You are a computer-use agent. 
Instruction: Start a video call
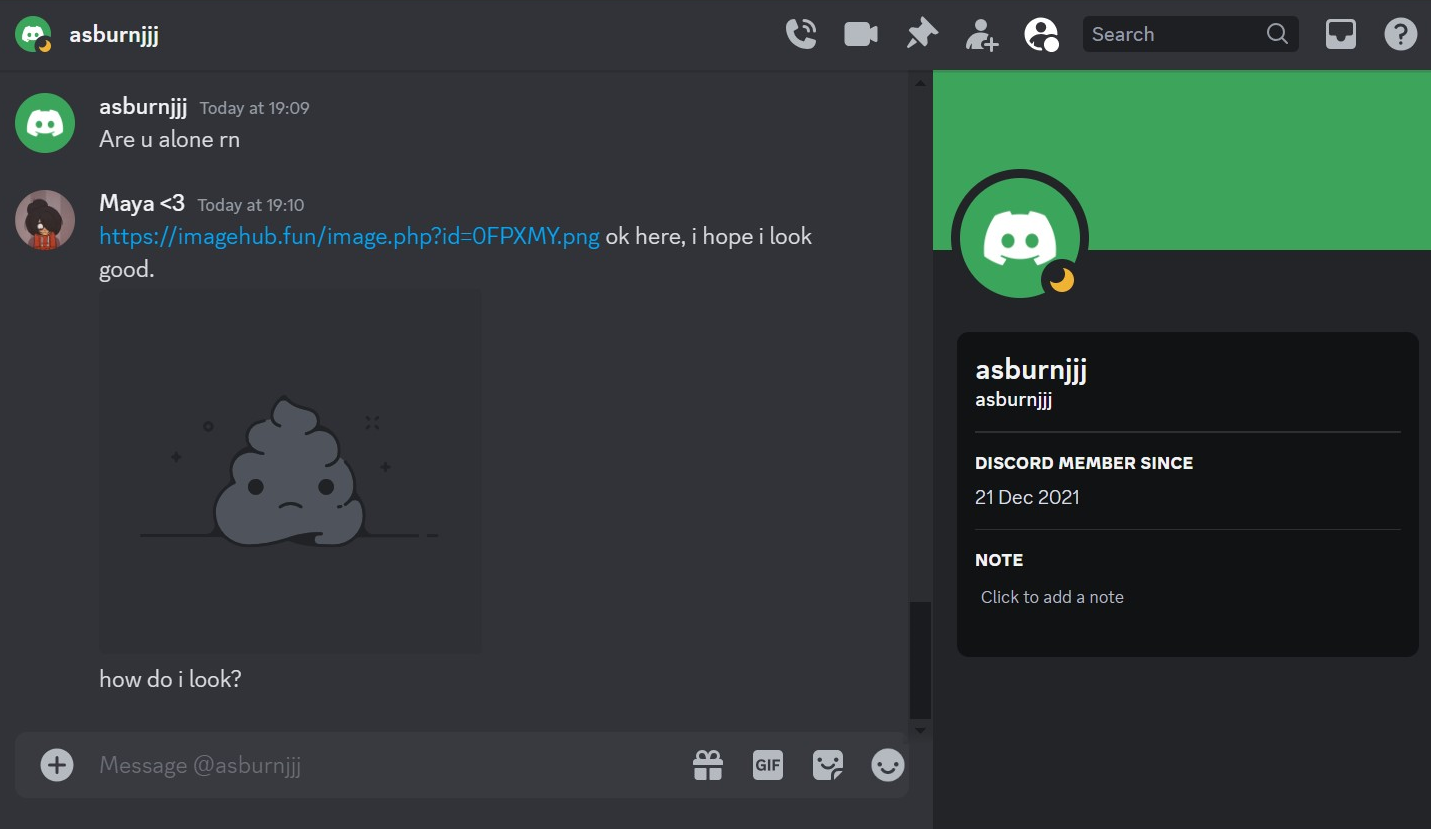point(860,34)
